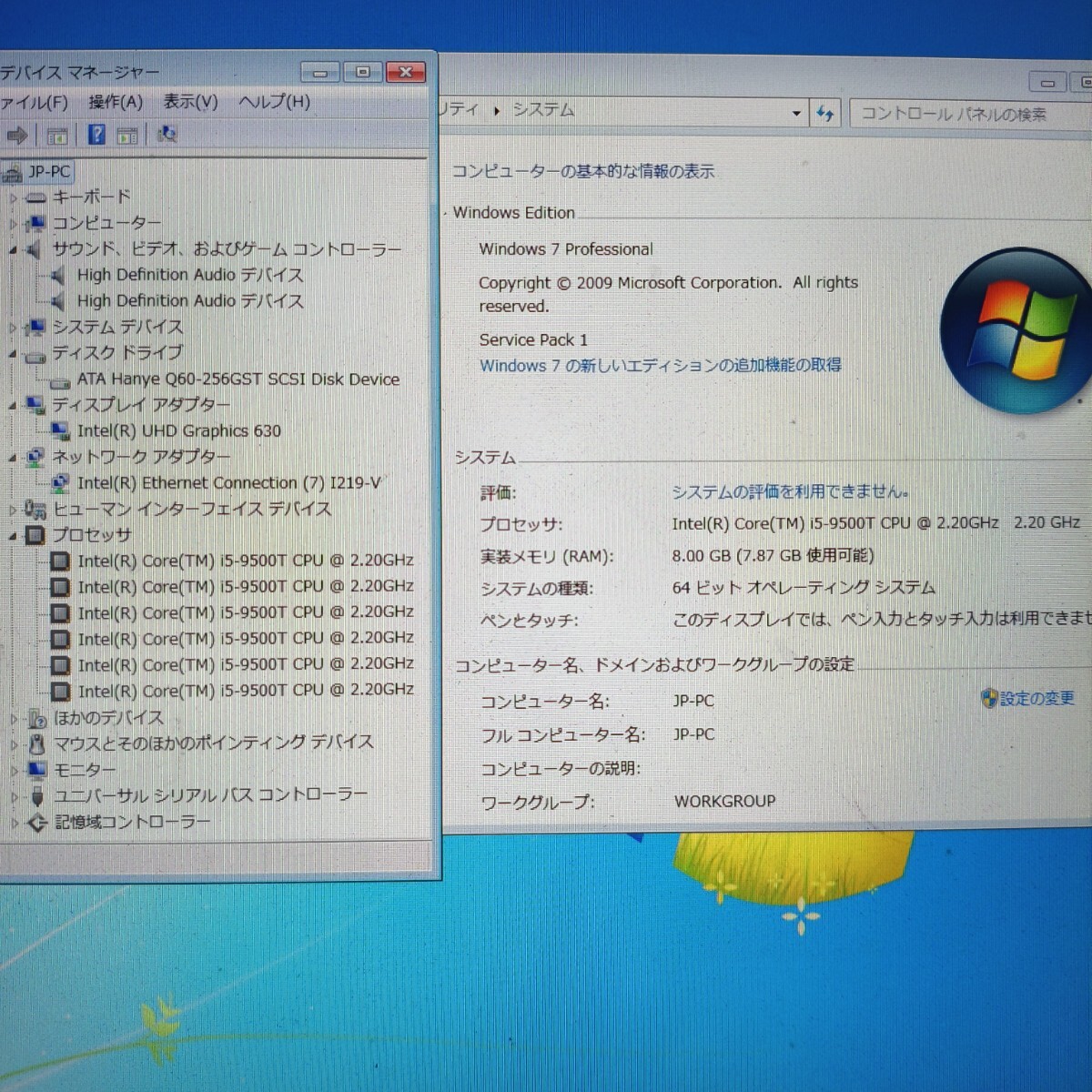Minimize the Device Manager window
Image resolution: width=1092 pixels, height=1092 pixels.
click(320, 73)
